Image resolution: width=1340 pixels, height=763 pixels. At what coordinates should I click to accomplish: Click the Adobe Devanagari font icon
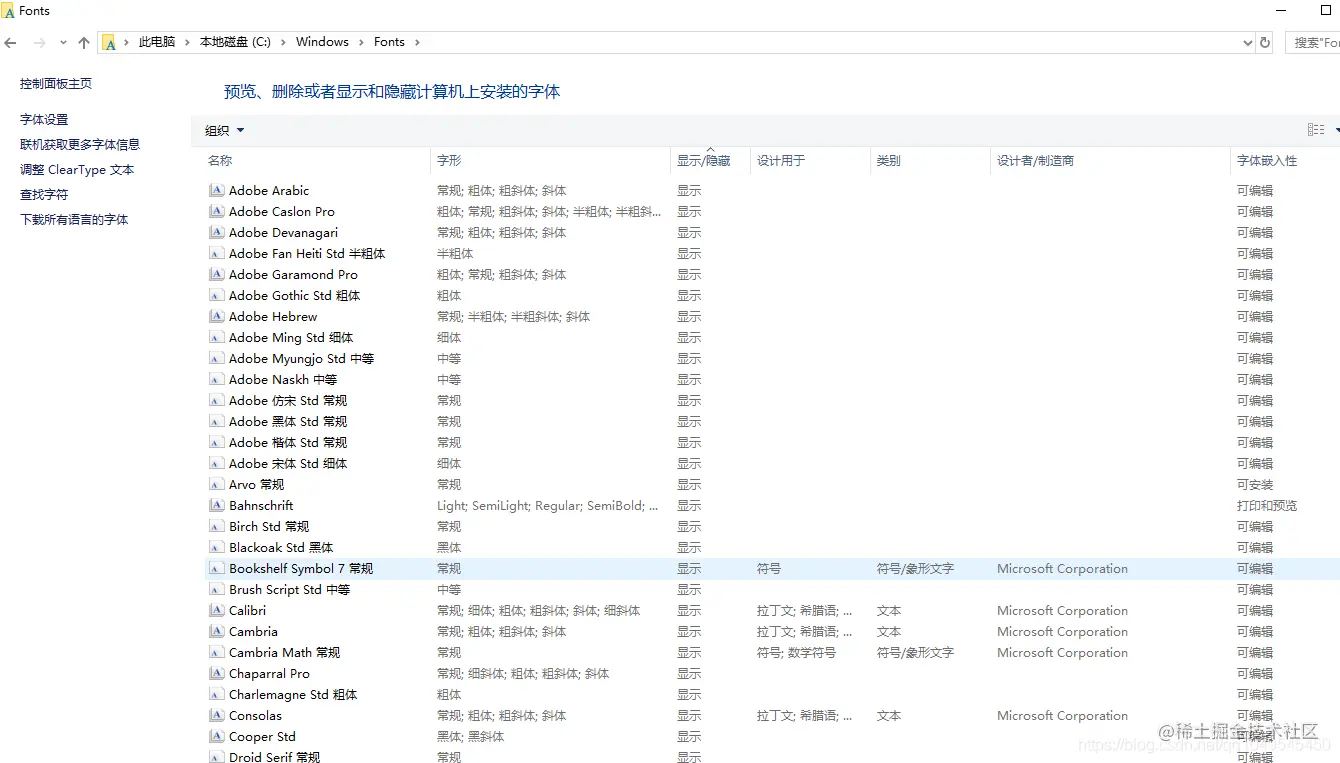(216, 232)
